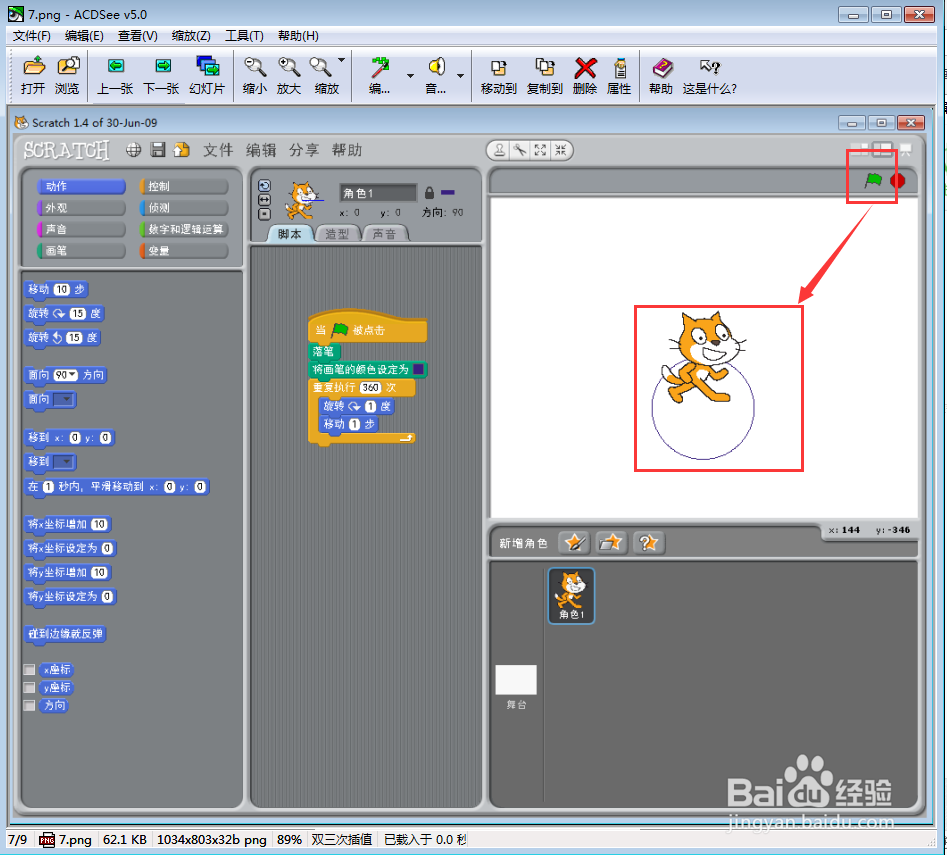Select the 动作 motion category

(81, 186)
